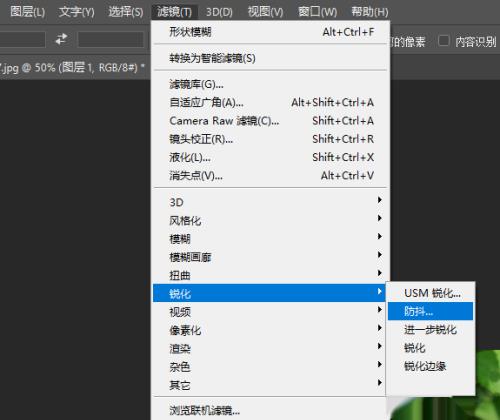Screen dimensions: 500x420
Task: Open 滤镜库(G)...
Action: pyautogui.click(x=271, y=84)
